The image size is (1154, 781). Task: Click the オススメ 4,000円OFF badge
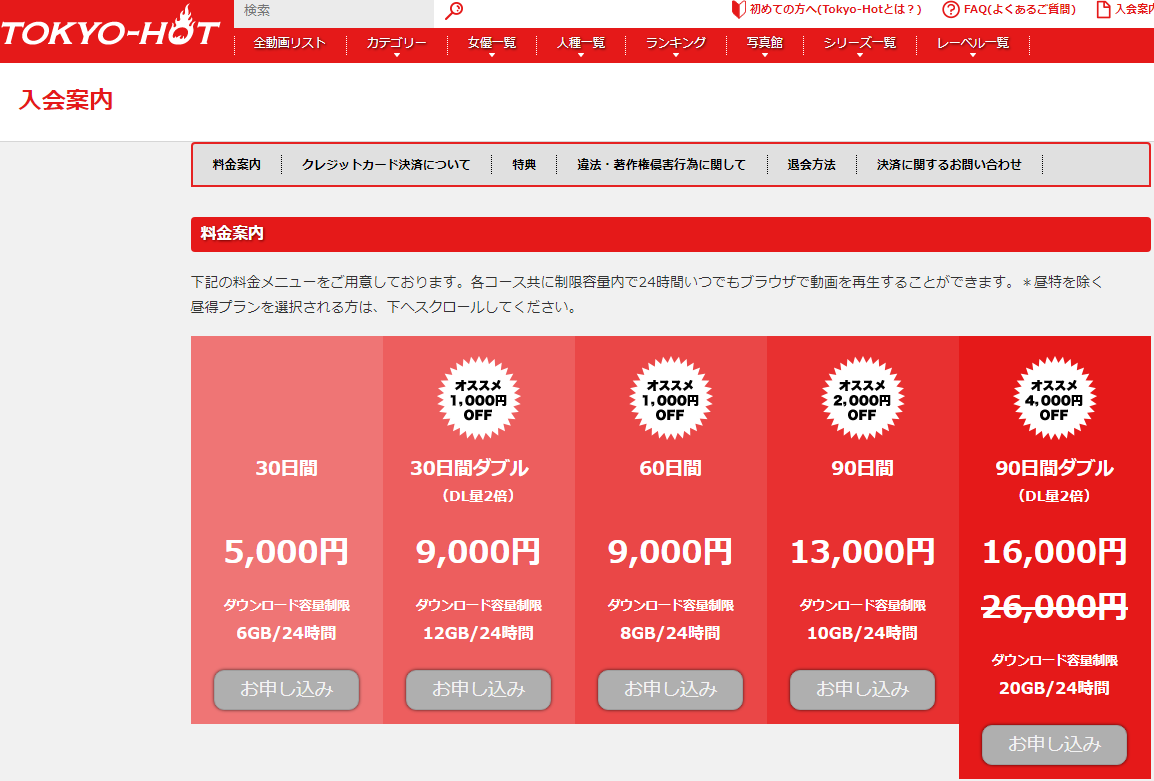1054,398
